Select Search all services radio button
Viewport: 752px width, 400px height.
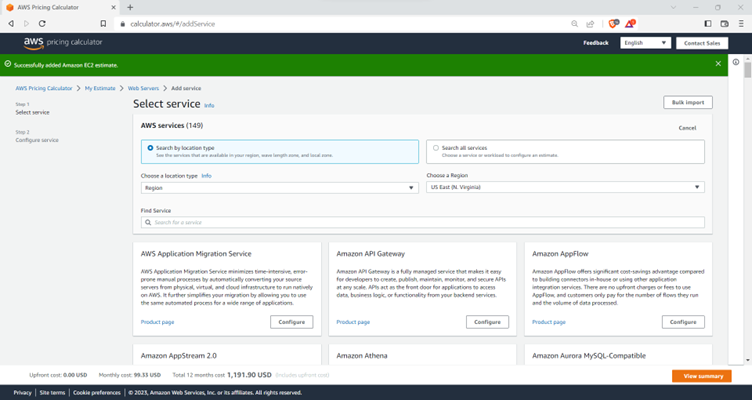coord(436,148)
